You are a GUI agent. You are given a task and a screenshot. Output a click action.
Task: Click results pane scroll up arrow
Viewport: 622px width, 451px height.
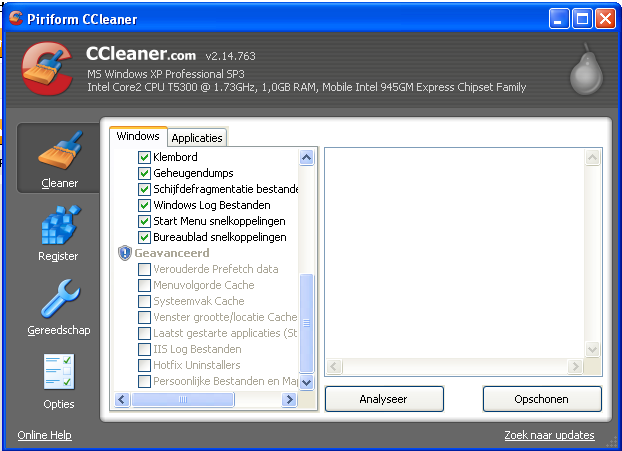click(x=592, y=157)
